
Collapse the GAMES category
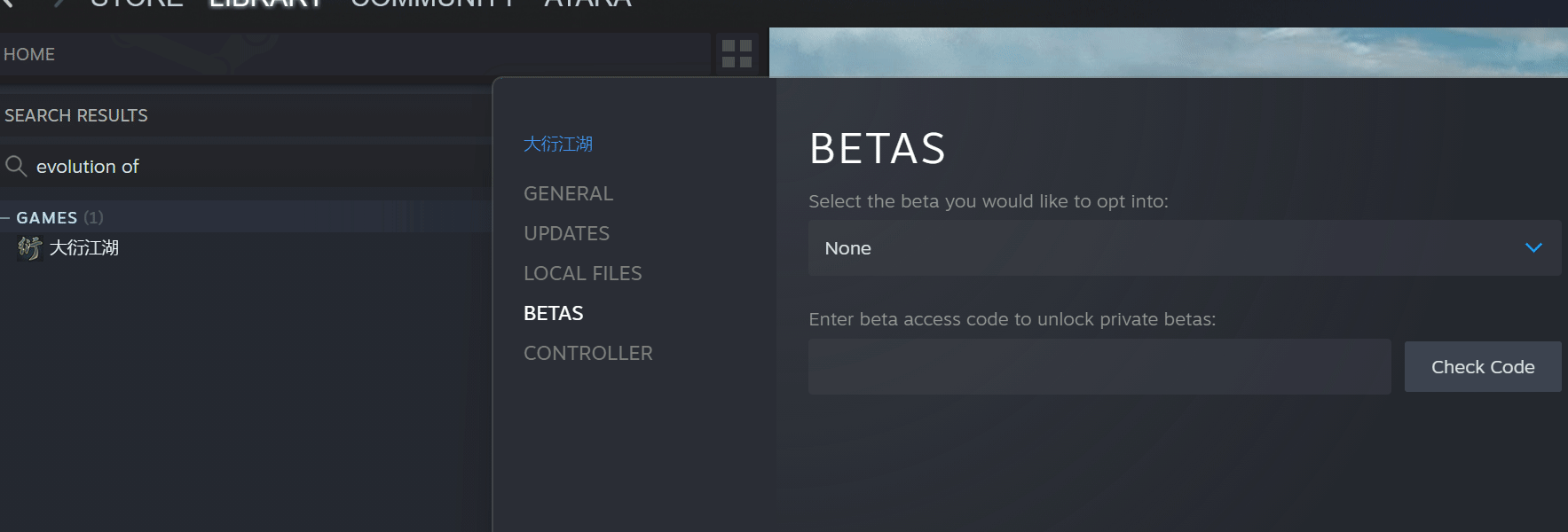point(5,217)
